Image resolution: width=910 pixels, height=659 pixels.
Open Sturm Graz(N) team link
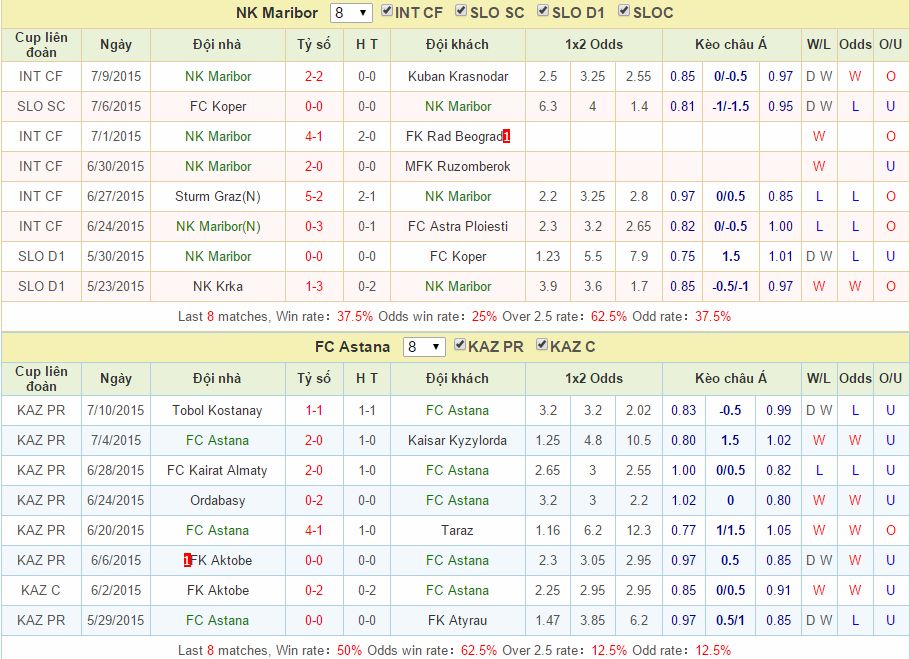(218, 197)
